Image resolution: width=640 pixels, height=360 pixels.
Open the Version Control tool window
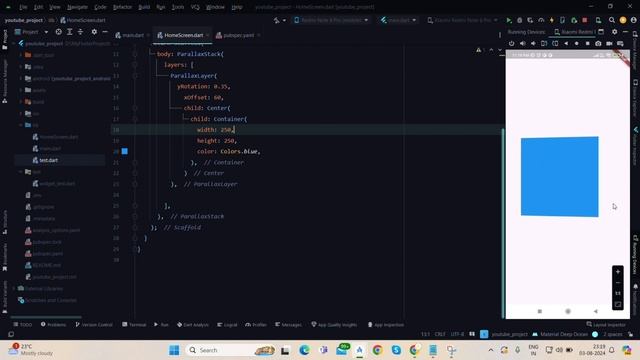[x=94, y=325]
